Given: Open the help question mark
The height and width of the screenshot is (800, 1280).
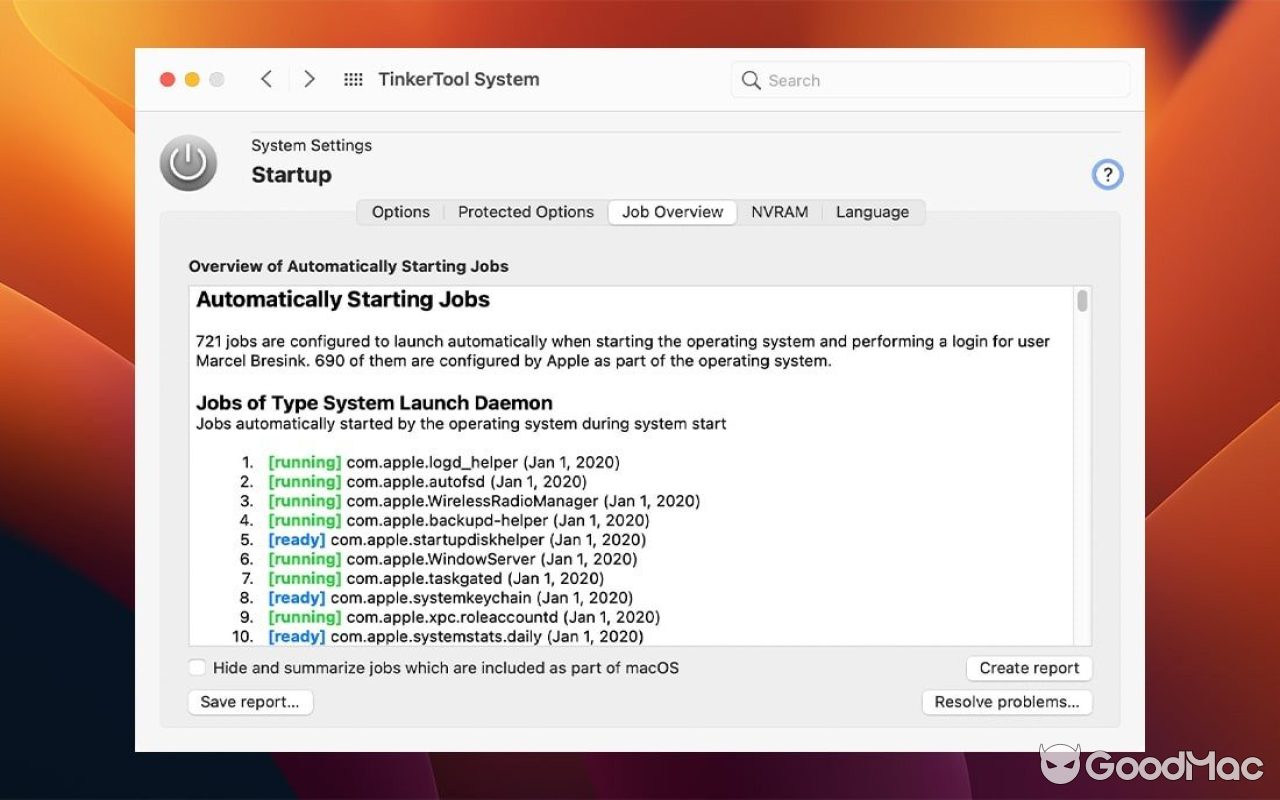Looking at the screenshot, I should 1107,174.
